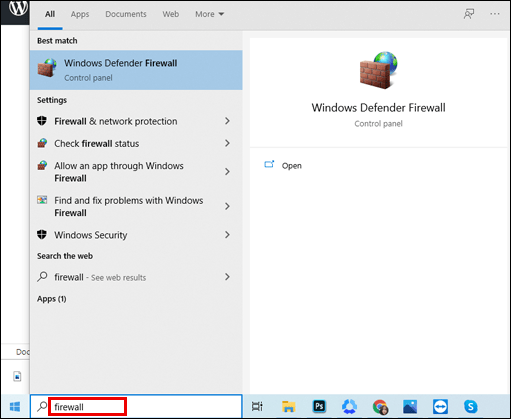Switch to the Web tab
The height and width of the screenshot is (419, 511).
tap(171, 14)
